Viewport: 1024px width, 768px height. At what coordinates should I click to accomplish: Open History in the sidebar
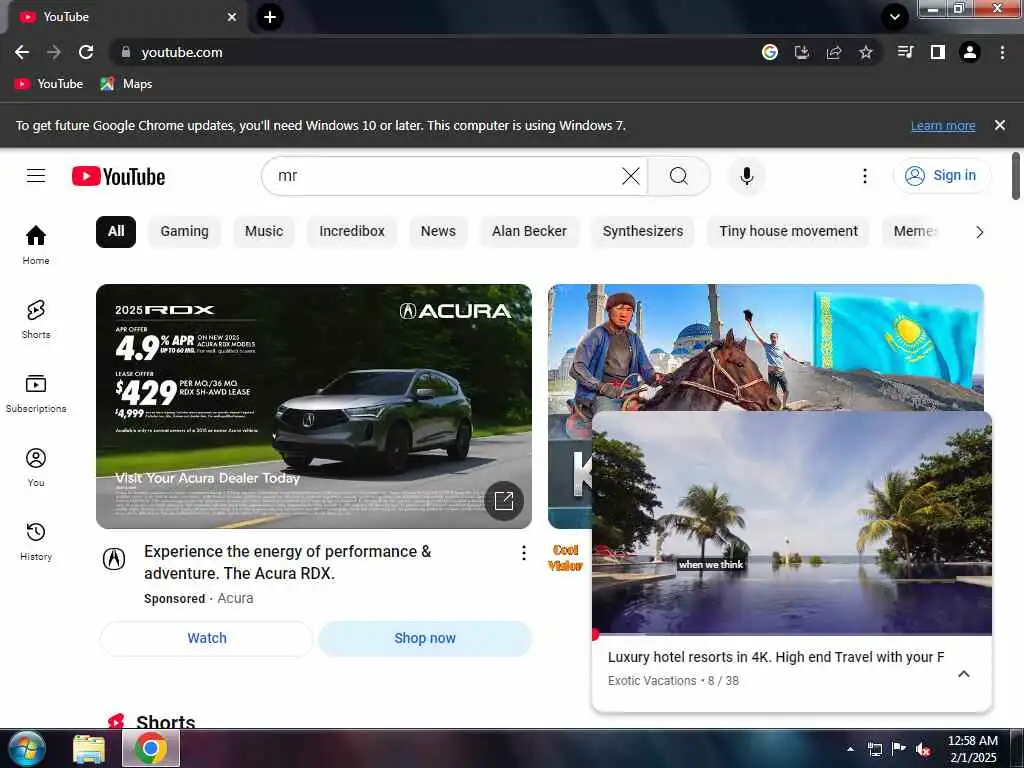36,541
